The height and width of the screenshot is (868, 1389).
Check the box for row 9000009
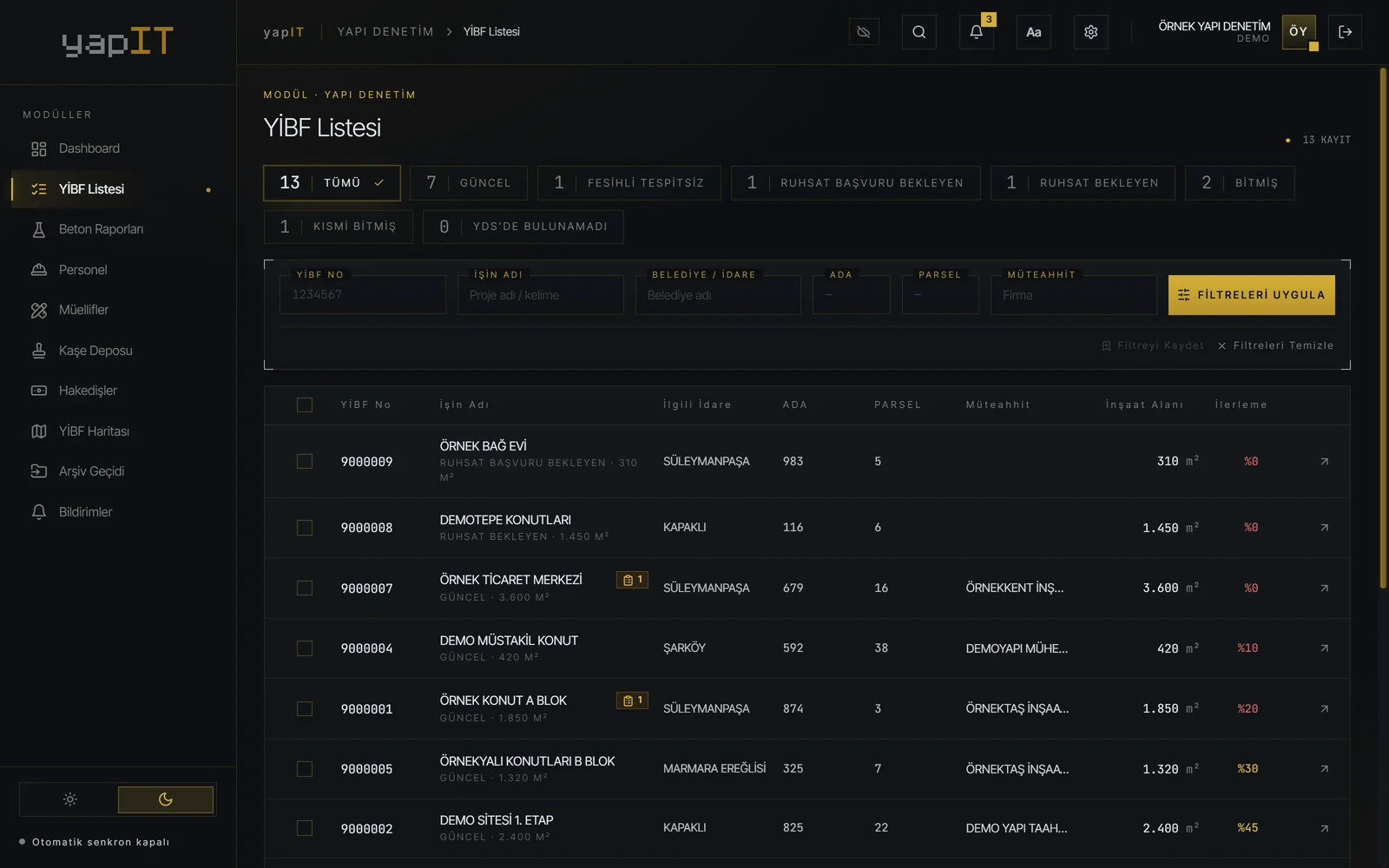[x=305, y=462]
